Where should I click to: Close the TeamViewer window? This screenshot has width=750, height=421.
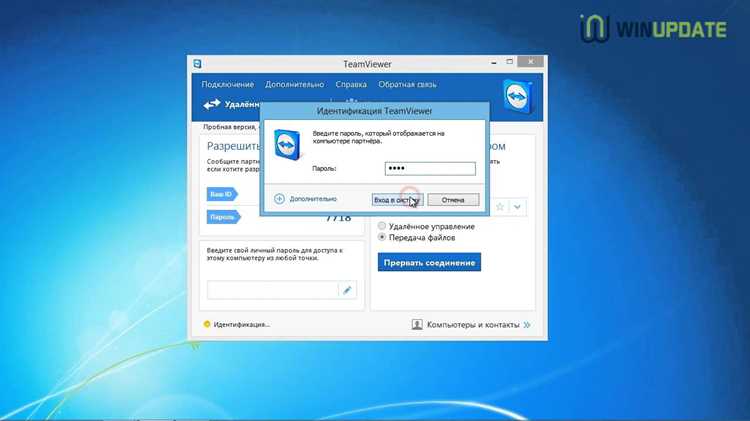pyautogui.click(x=530, y=62)
